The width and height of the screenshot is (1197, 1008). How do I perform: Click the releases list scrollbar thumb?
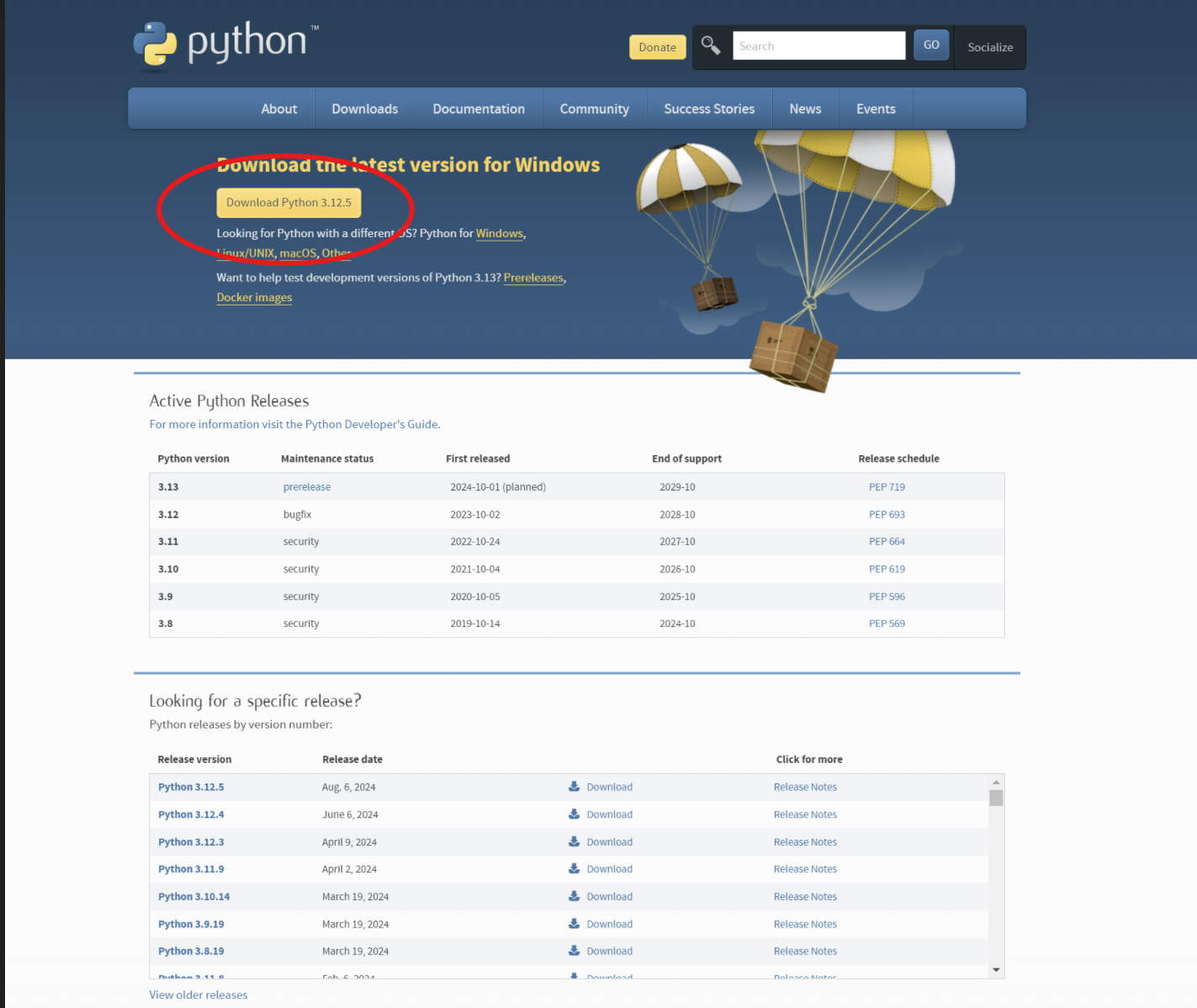coord(996,798)
